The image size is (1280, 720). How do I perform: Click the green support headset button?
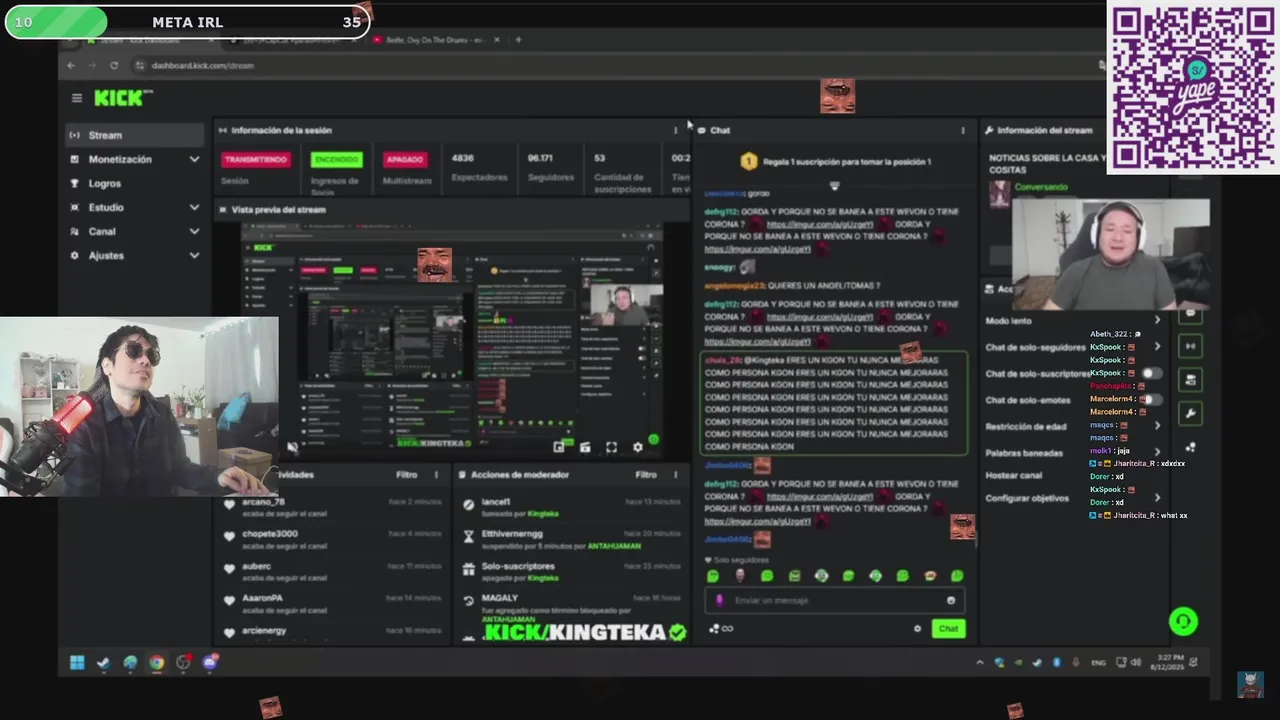(1183, 622)
